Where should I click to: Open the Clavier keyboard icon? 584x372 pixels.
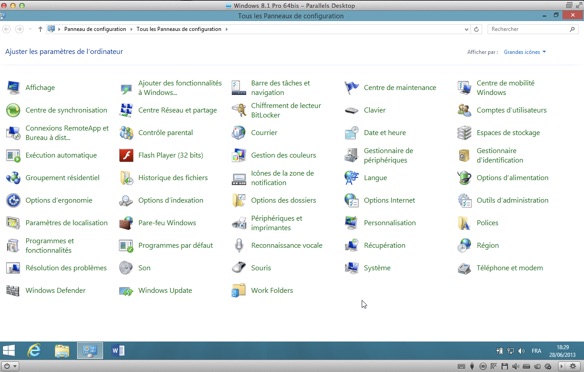point(352,110)
